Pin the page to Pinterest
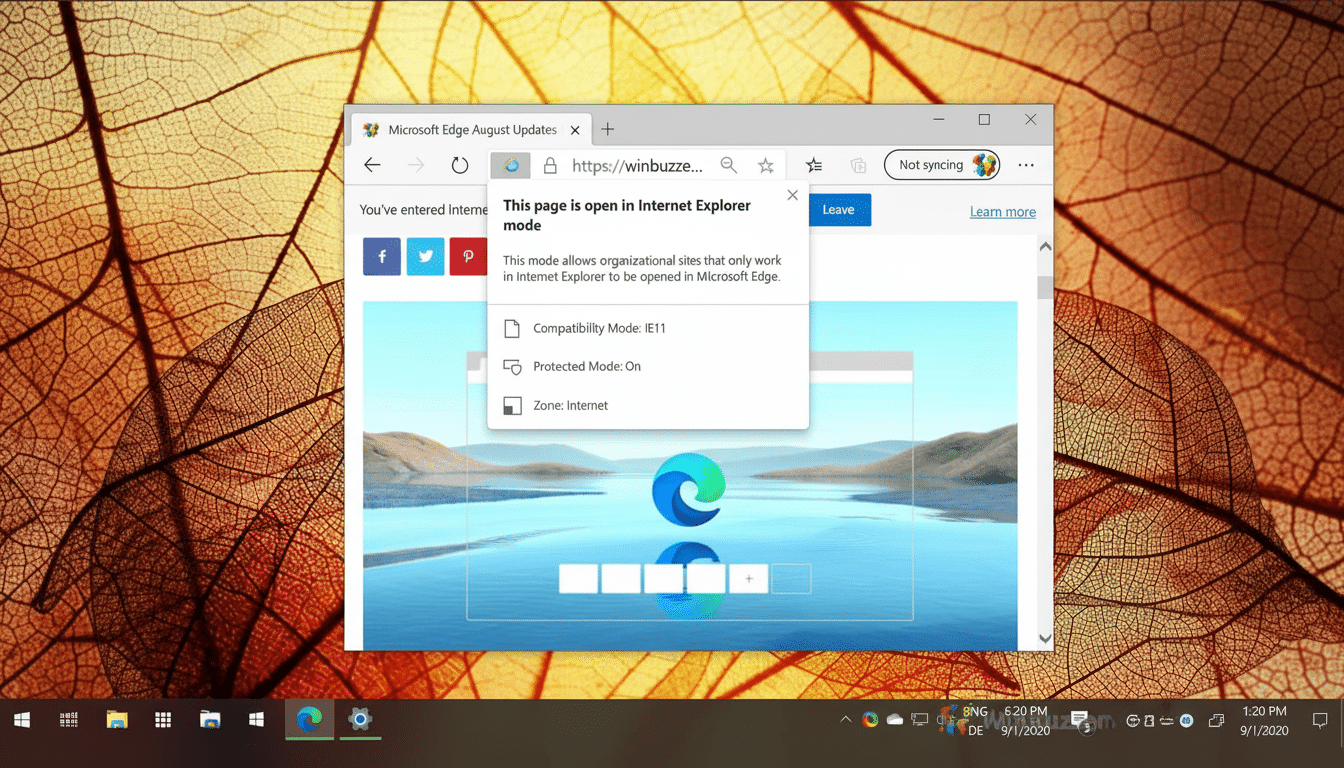The image size is (1344, 768). point(468,256)
